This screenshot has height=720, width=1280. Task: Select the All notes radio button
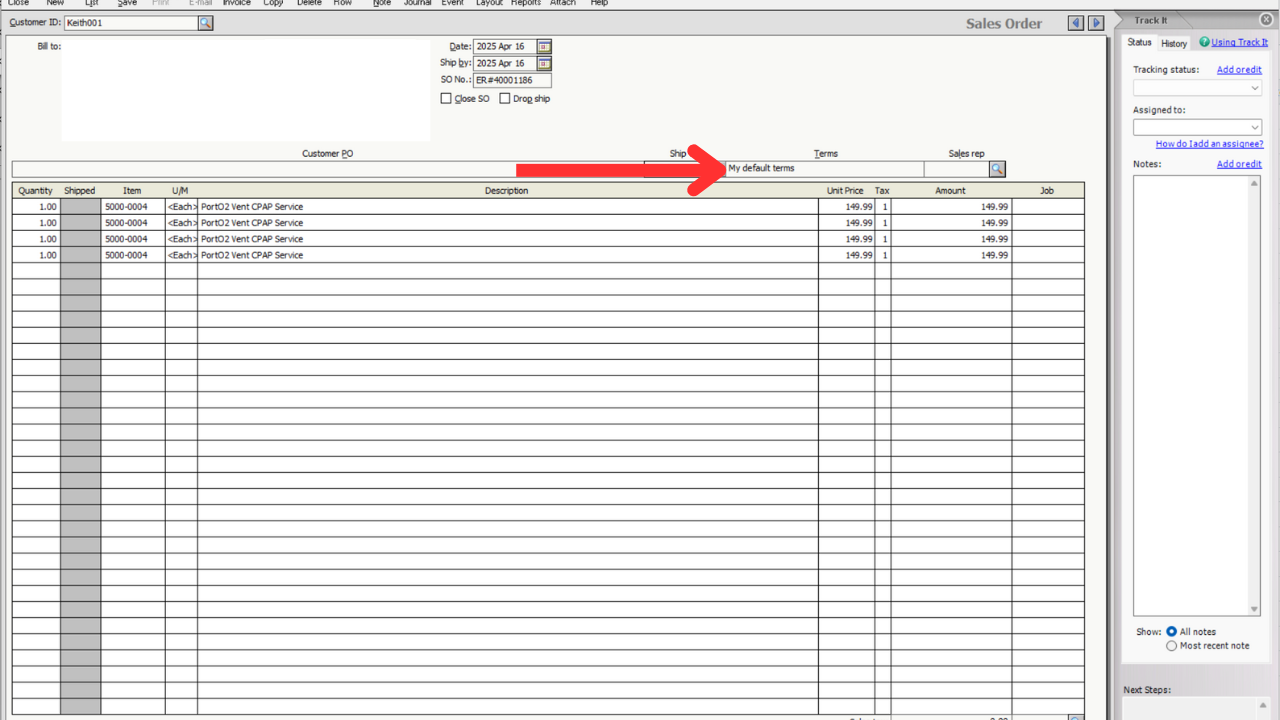1171,632
